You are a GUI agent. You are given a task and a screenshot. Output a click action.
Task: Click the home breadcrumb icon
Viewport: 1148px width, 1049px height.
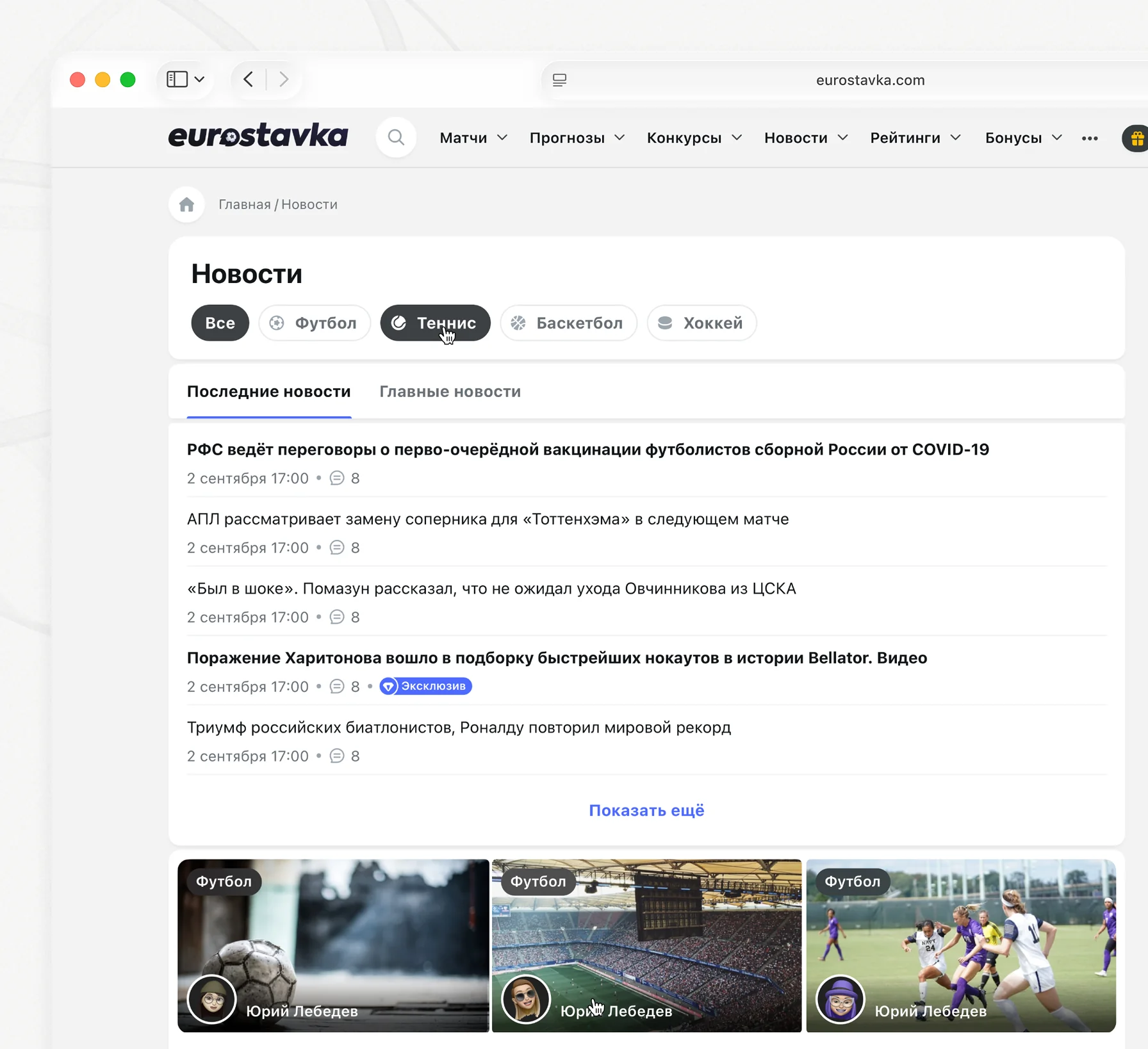tap(186, 204)
